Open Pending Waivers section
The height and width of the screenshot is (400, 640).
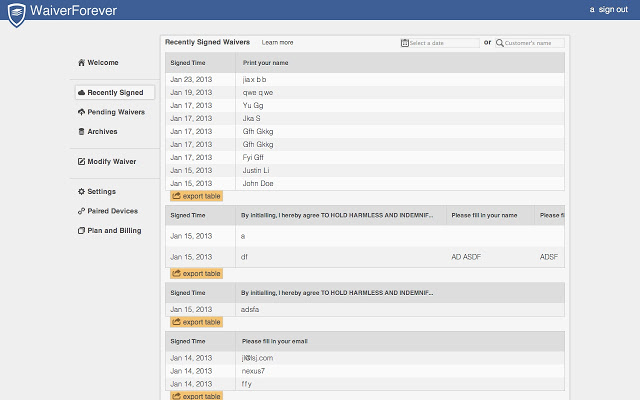[115, 112]
